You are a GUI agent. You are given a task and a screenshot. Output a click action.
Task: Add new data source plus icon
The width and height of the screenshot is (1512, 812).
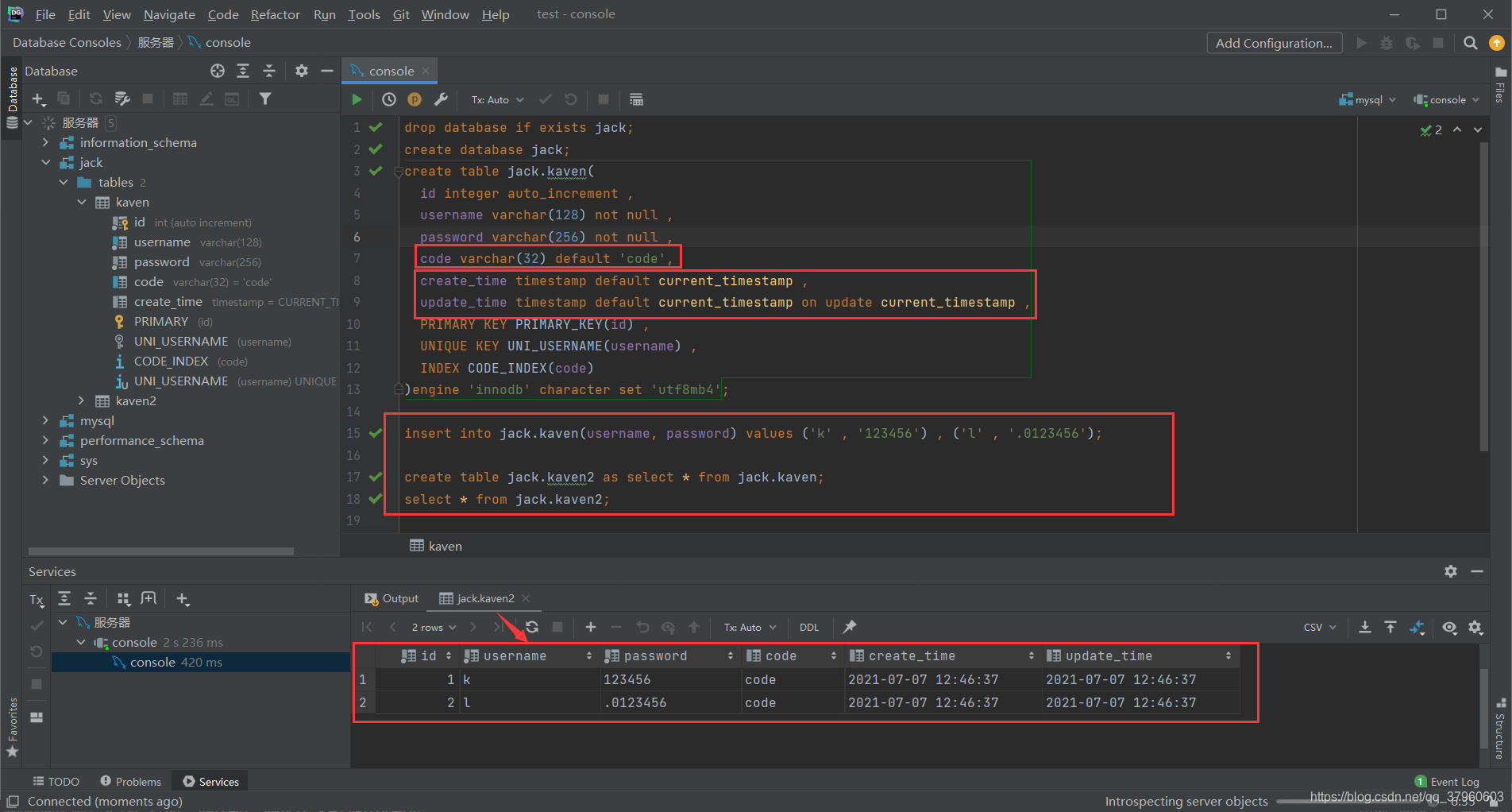click(38, 99)
